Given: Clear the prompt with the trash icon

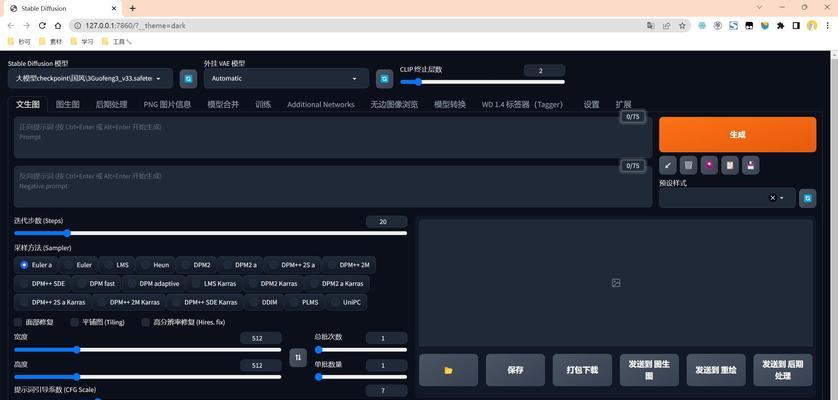Looking at the screenshot, I should click(x=688, y=166).
